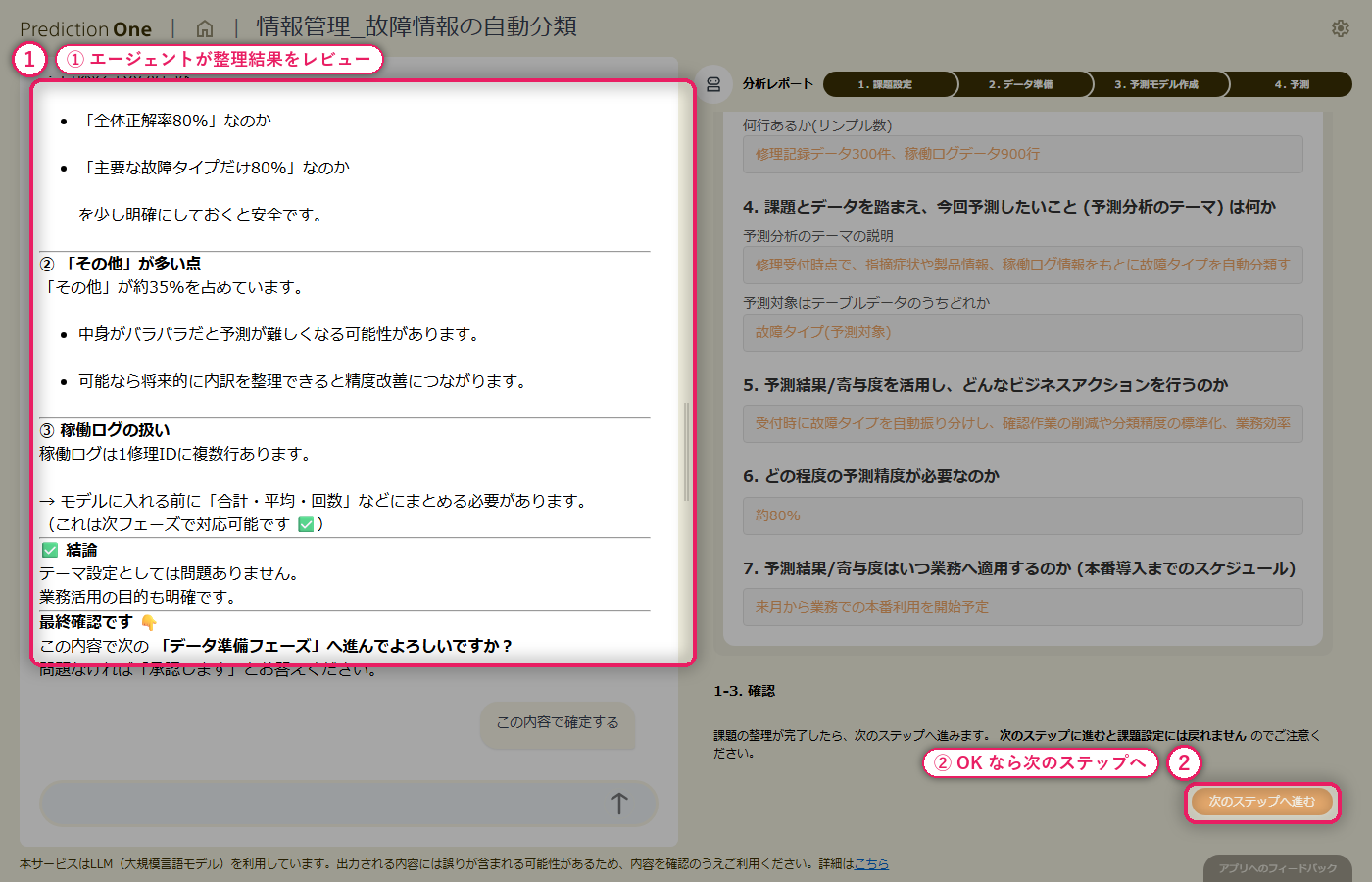Select the 3. 予測モデル作成 step

click(x=1156, y=84)
